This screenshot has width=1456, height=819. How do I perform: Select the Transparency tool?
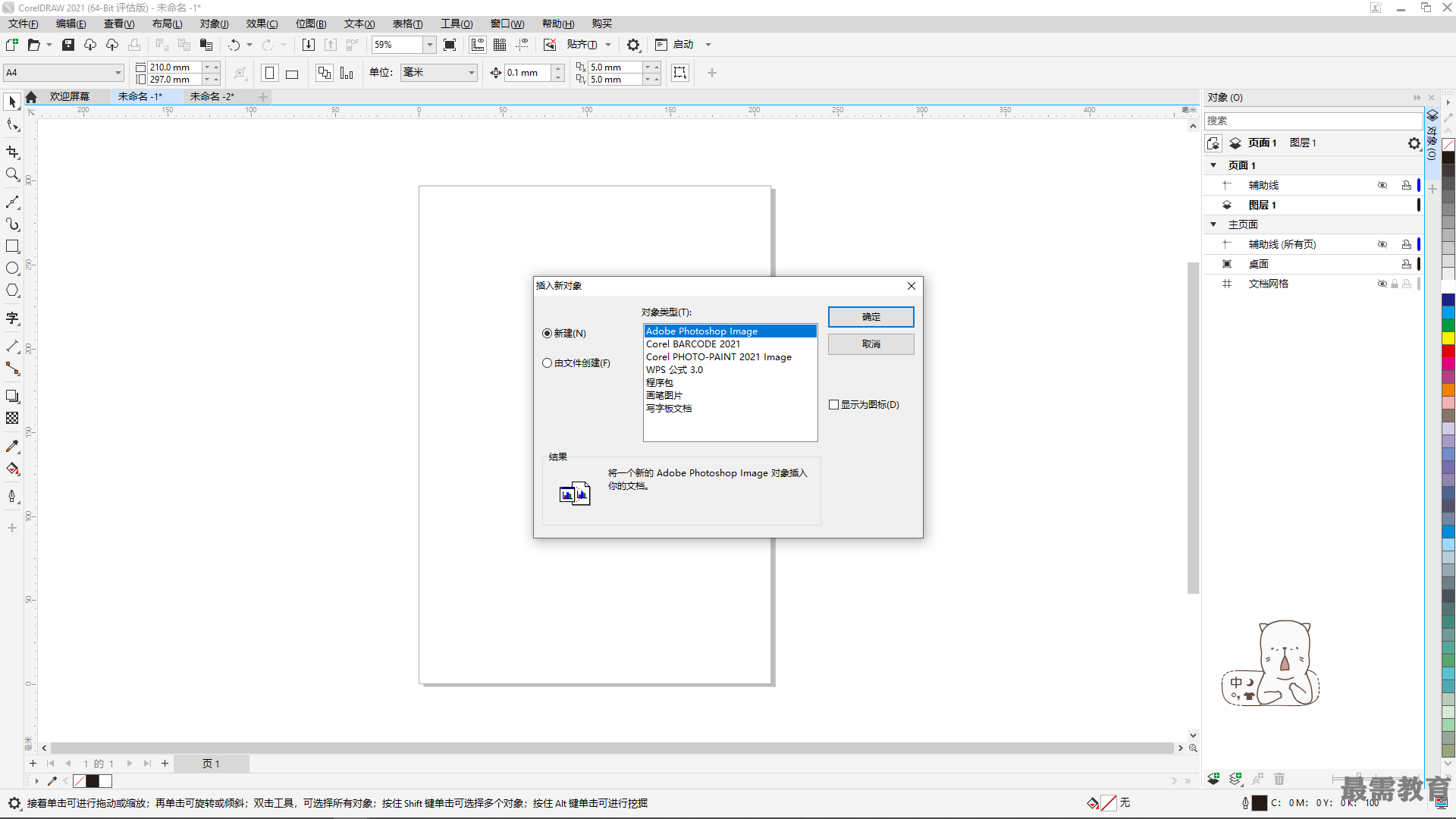pyautogui.click(x=12, y=418)
